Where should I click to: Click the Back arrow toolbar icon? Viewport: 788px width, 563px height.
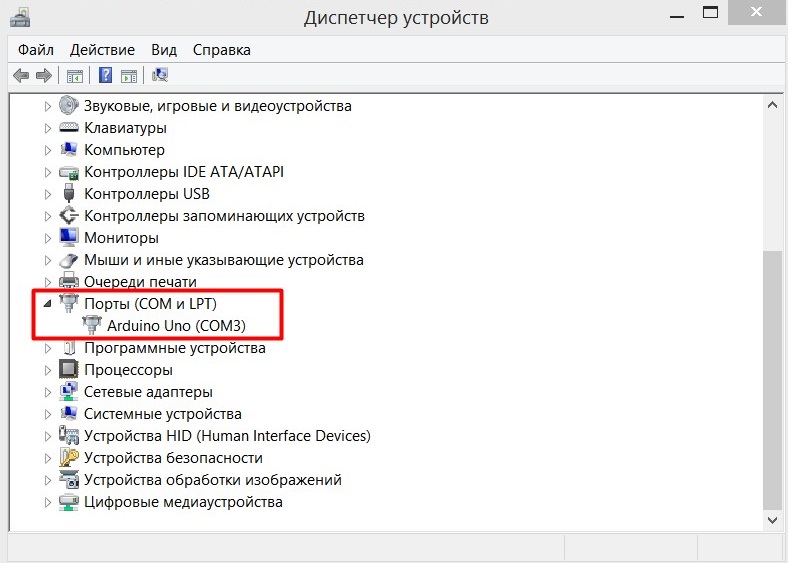pos(21,76)
